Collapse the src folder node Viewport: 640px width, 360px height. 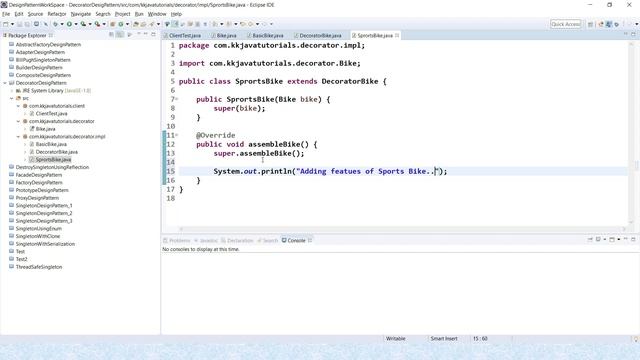(x=12, y=98)
